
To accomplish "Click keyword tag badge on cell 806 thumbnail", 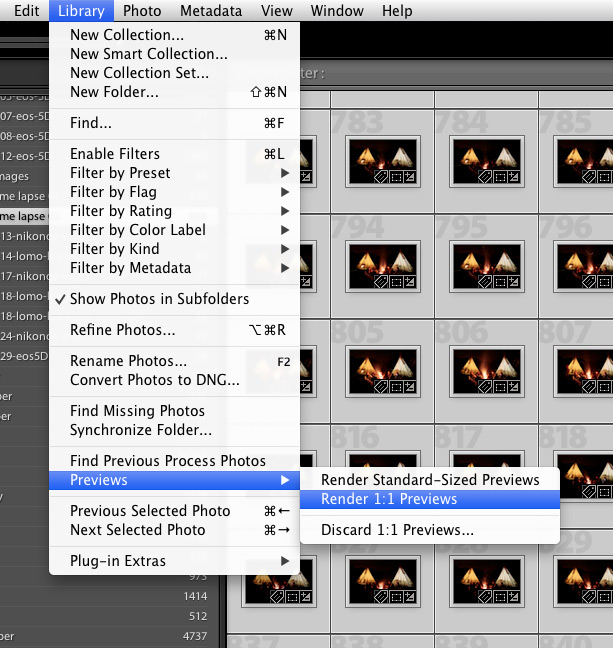I will (485, 387).
